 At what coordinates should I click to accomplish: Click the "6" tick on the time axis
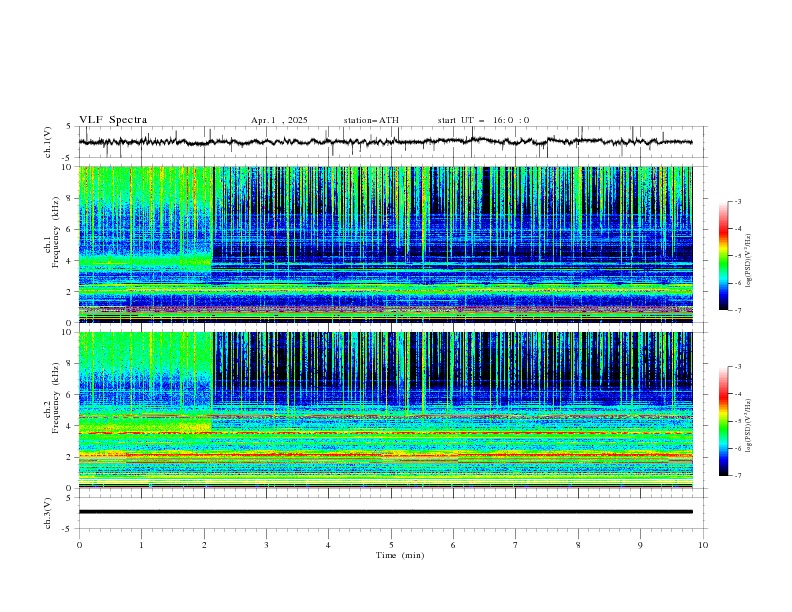click(453, 545)
